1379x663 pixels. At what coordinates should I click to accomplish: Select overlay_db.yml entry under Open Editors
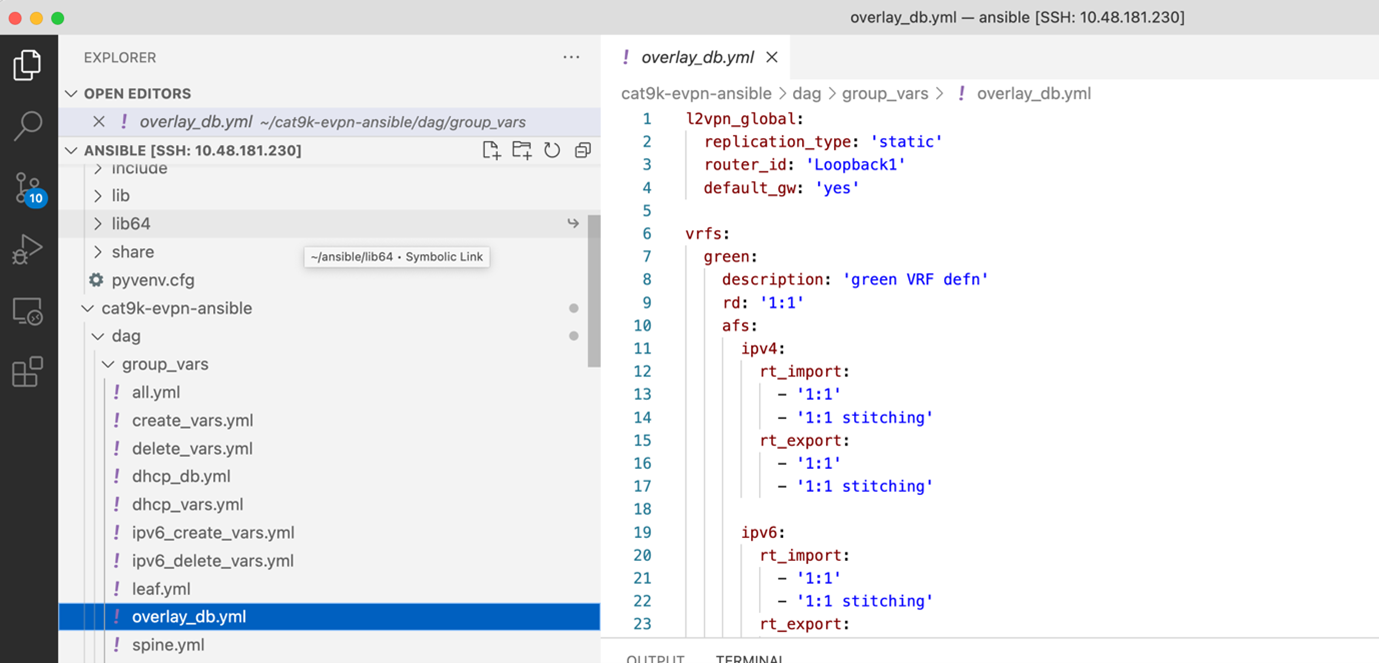pyautogui.click(x=329, y=122)
